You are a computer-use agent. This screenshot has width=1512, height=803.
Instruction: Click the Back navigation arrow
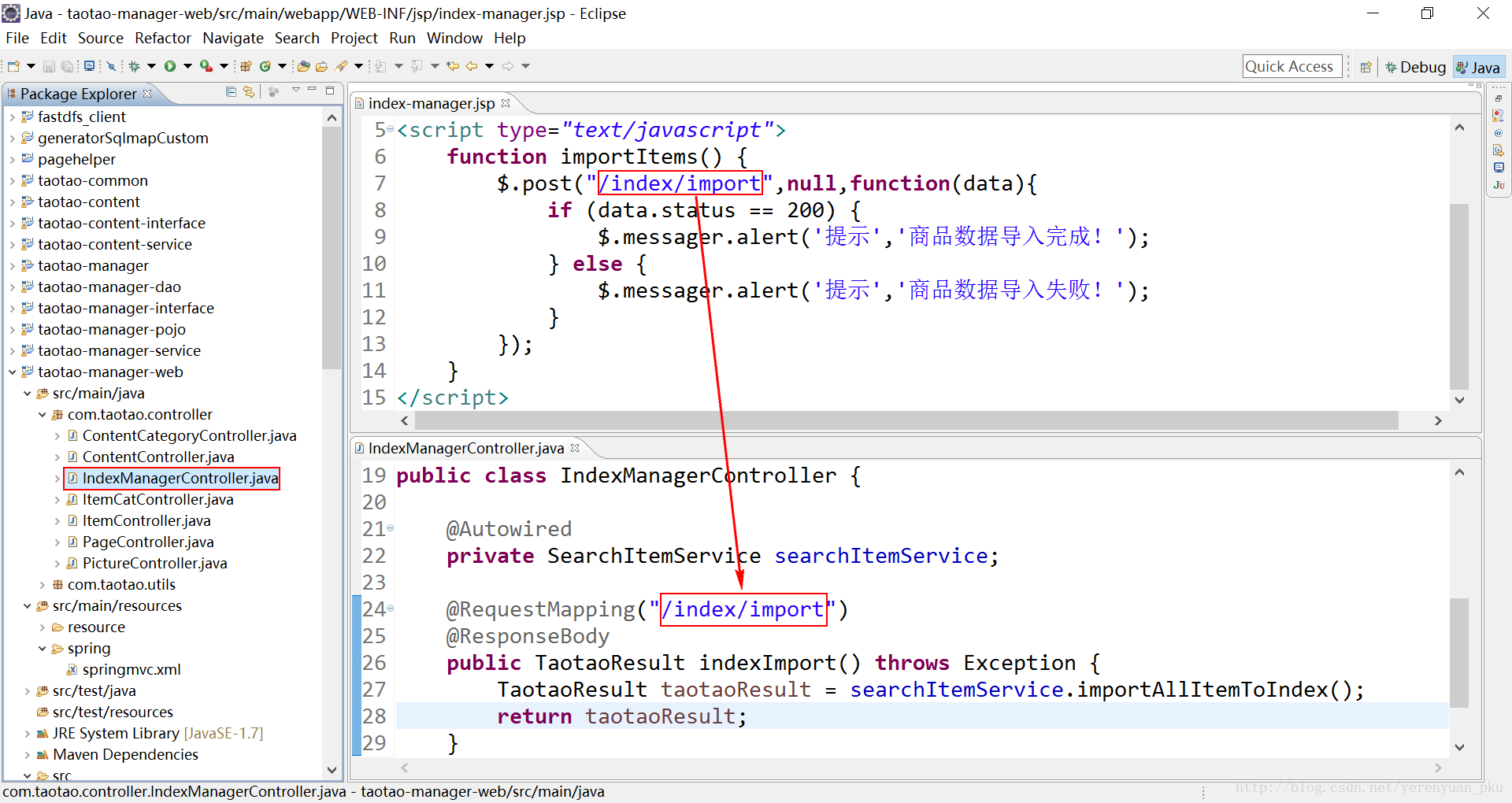[x=472, y=66]
